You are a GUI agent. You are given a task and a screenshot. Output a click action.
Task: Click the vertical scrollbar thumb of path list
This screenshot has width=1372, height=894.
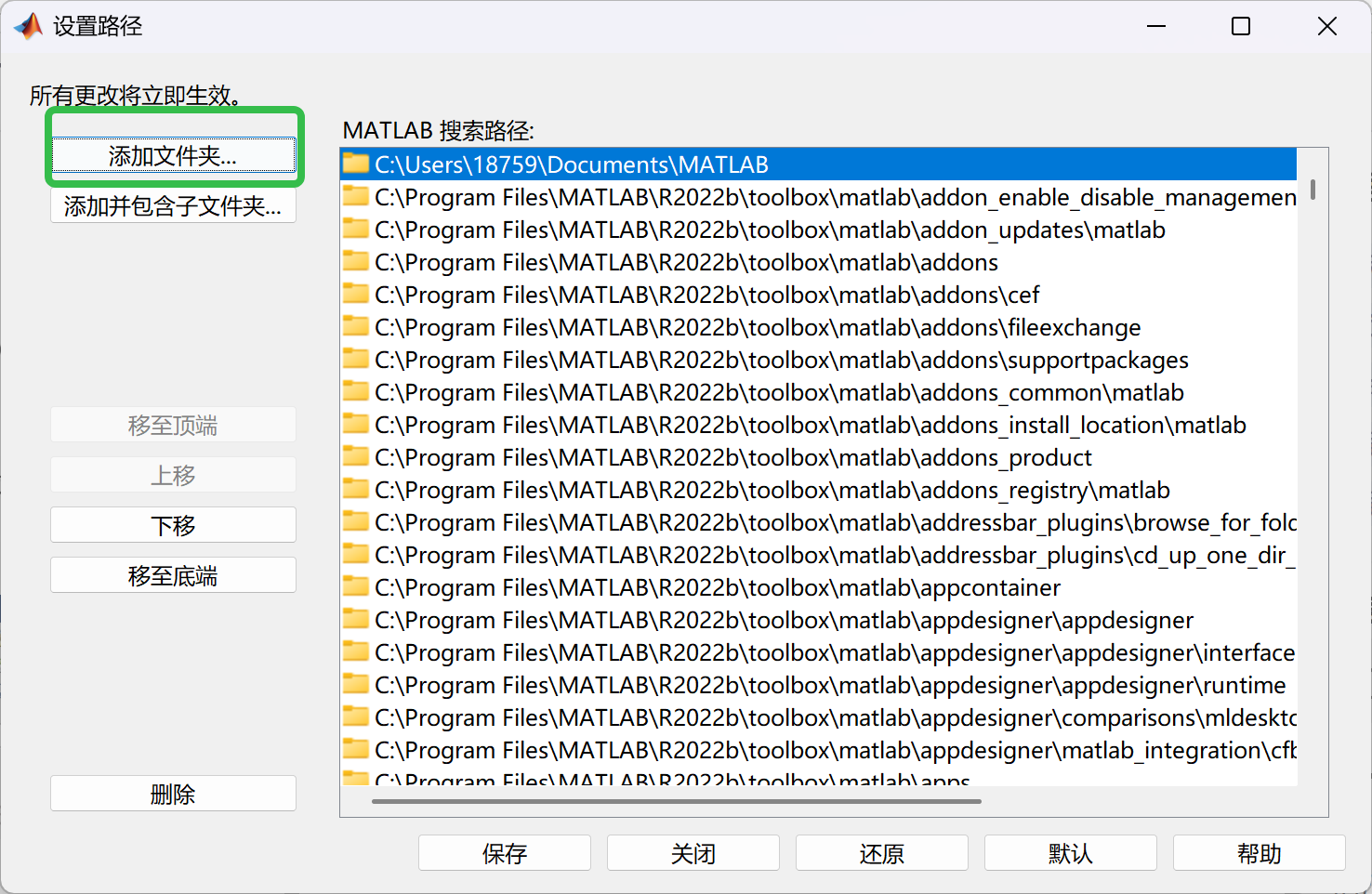1313,189
